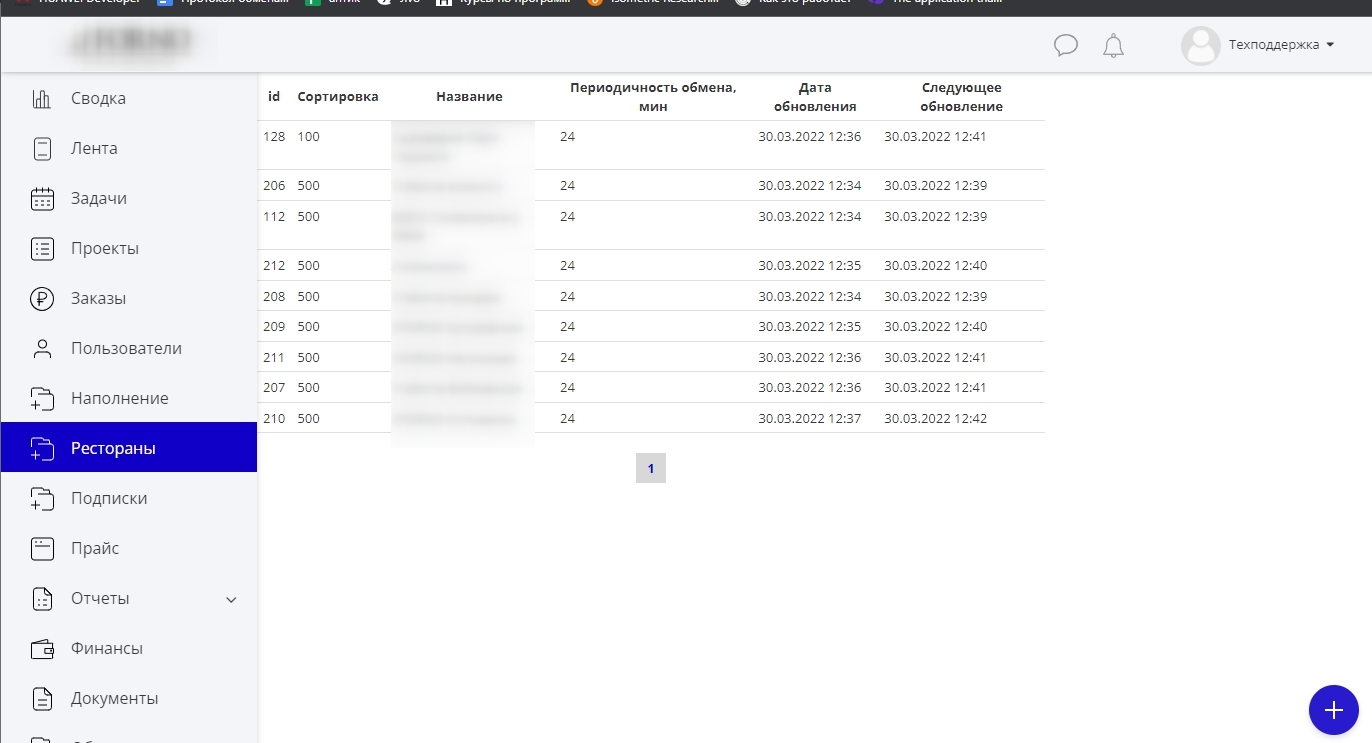Click the Заказы ruble icon

point(42,298)
